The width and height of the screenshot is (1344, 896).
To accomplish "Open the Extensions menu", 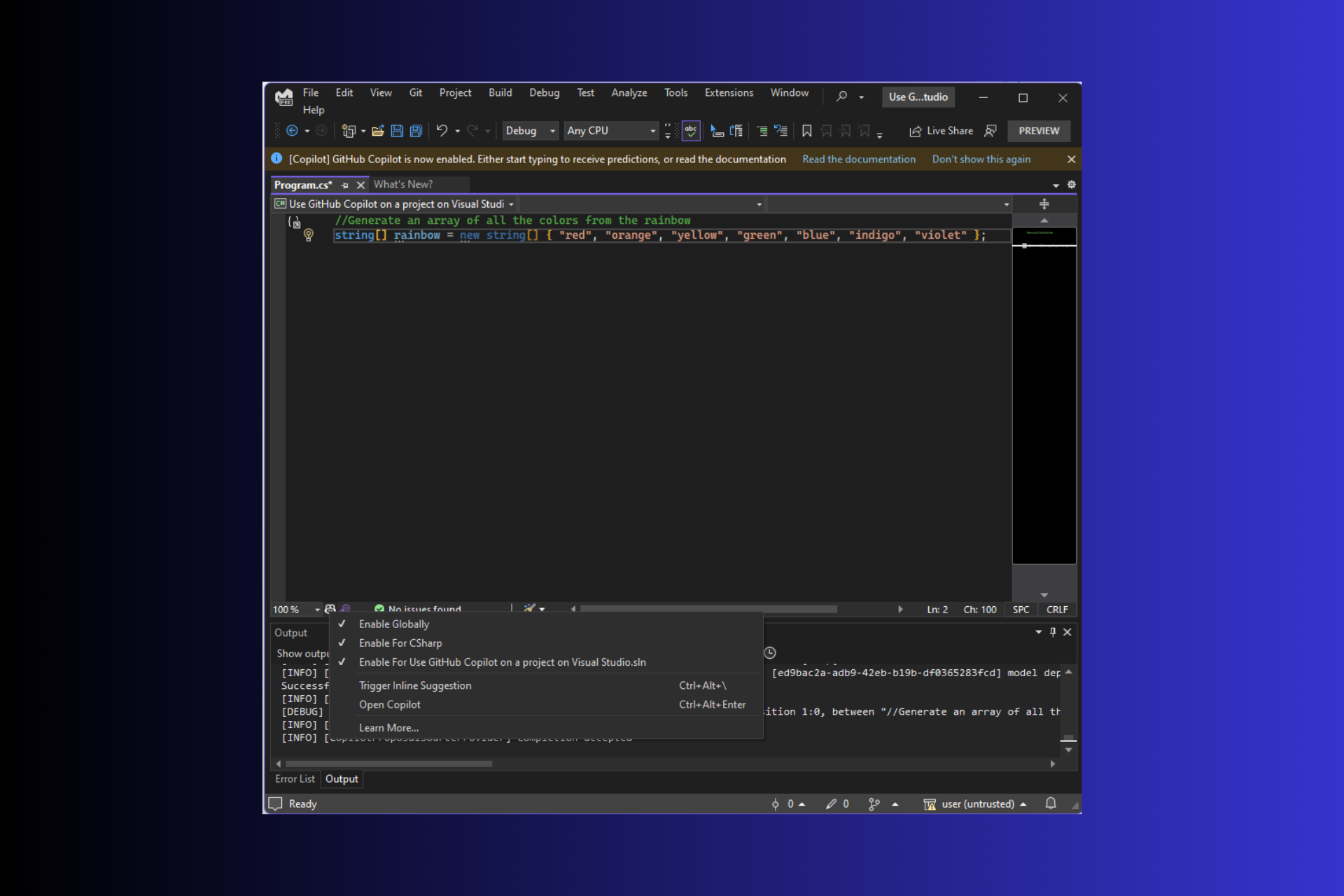I will coord(729,92).
